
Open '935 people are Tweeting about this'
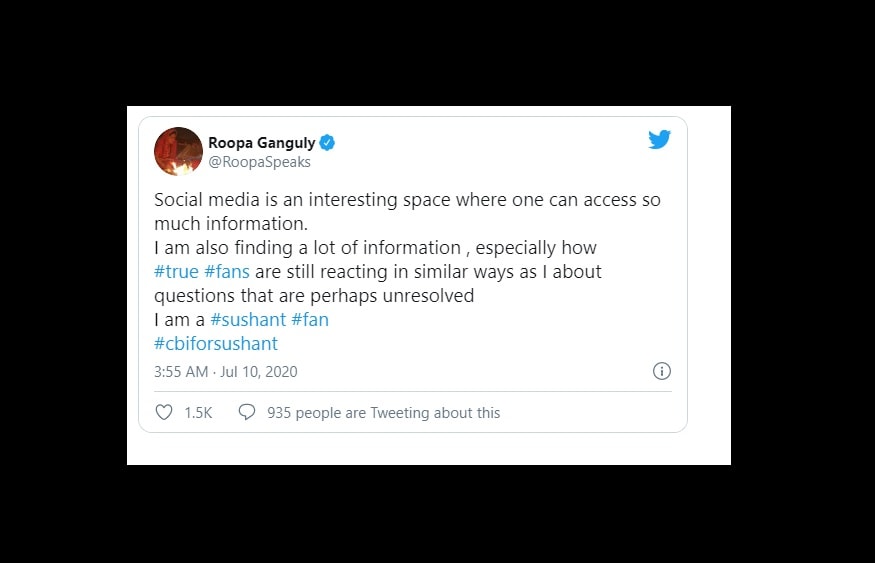383,413
